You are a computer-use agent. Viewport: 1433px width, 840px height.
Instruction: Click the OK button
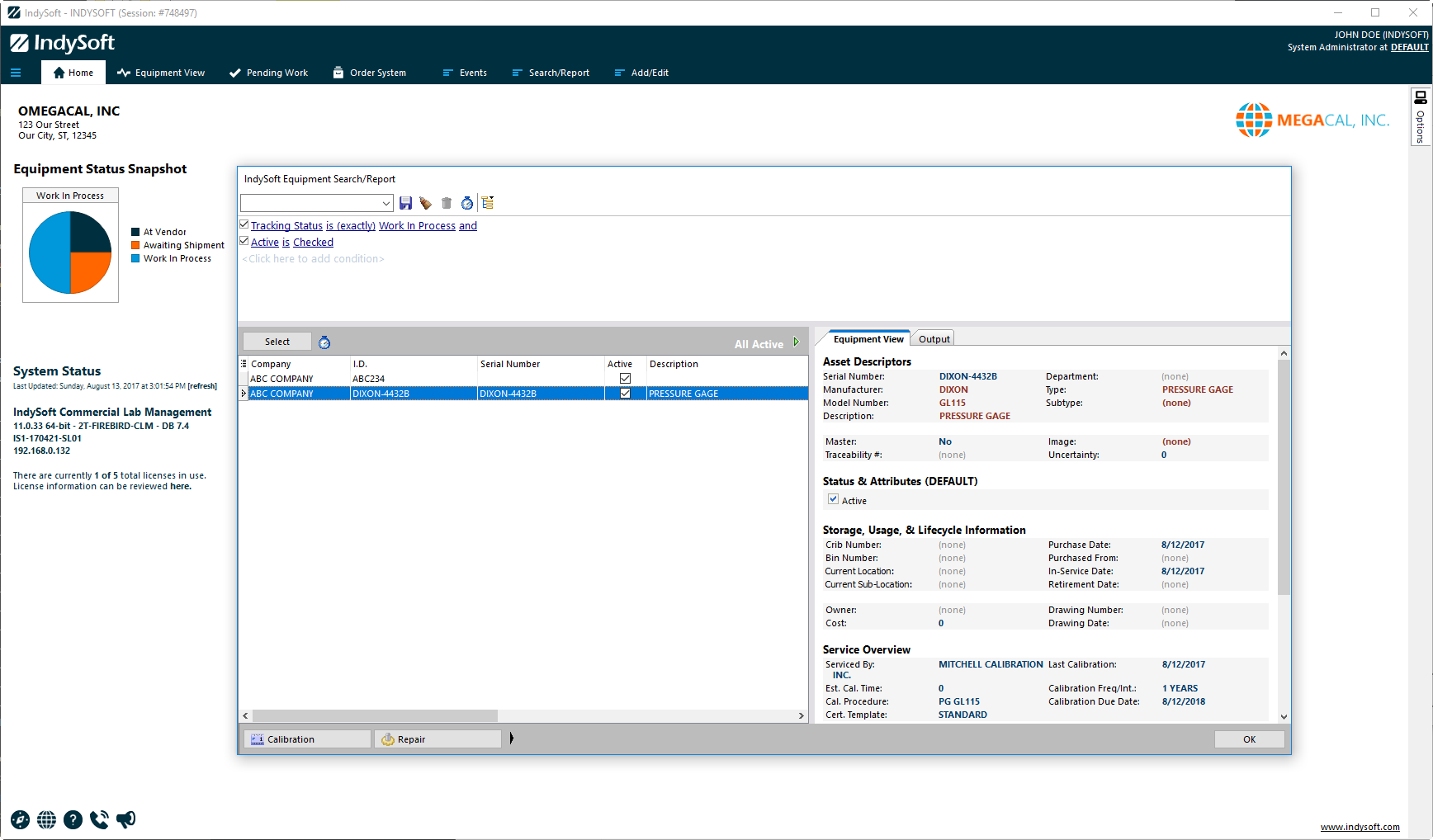coord(1249,739)
